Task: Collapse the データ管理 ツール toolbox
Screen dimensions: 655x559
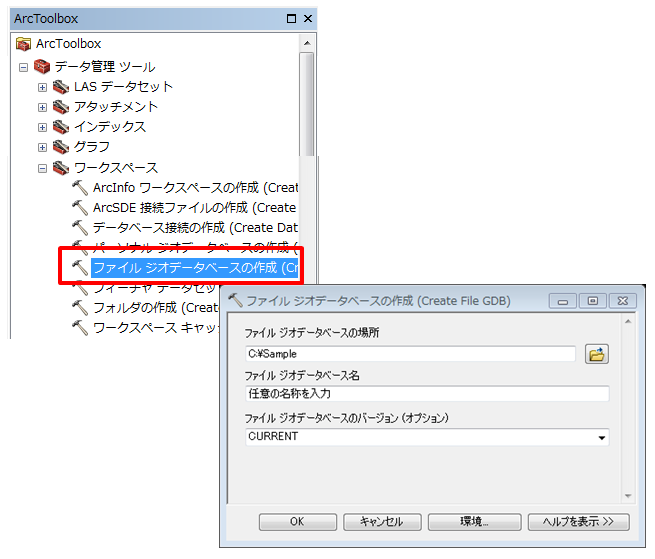Action: pyautogui.click(x=23, y=67)
